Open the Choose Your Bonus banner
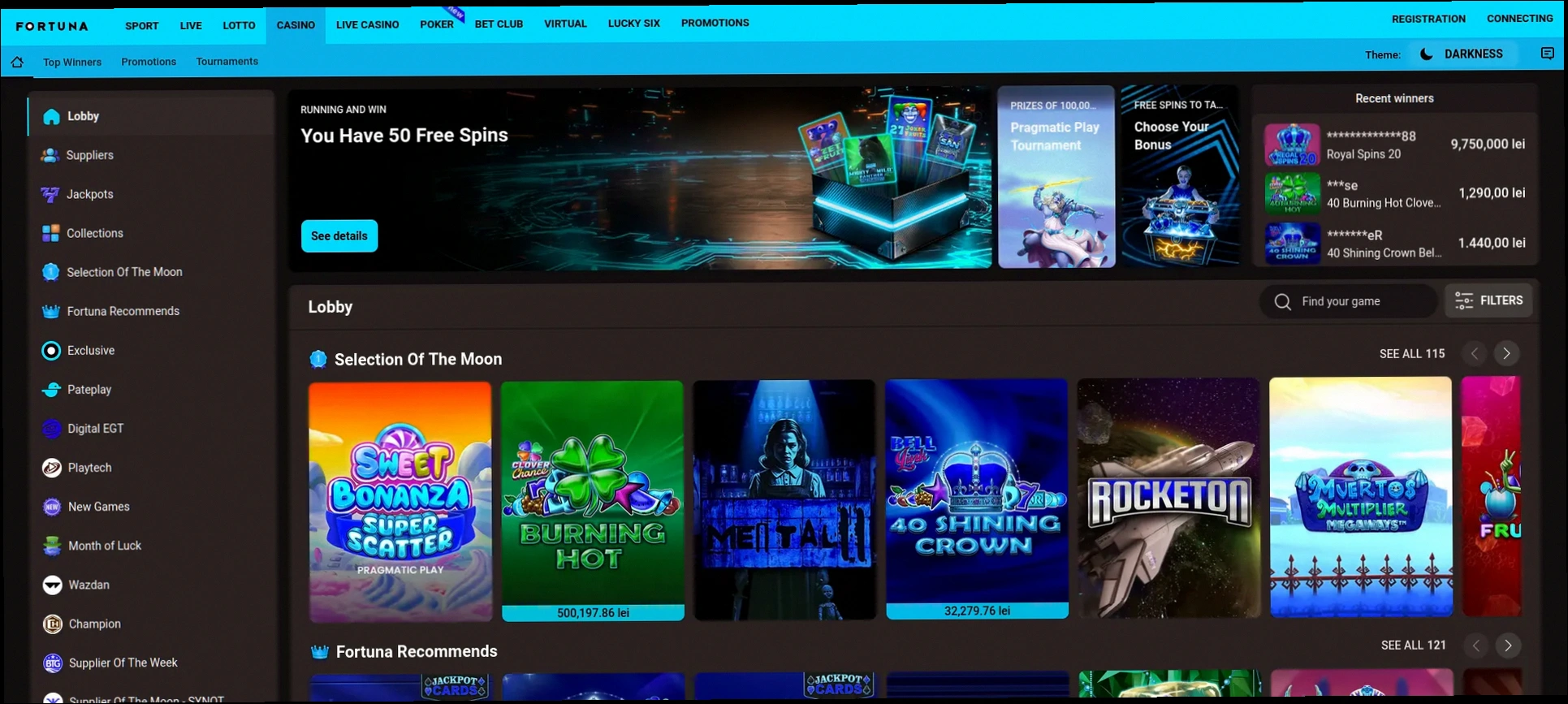Image resolution: width=1568 pixels, height=704 pixels. click(x=1180, y=175)
